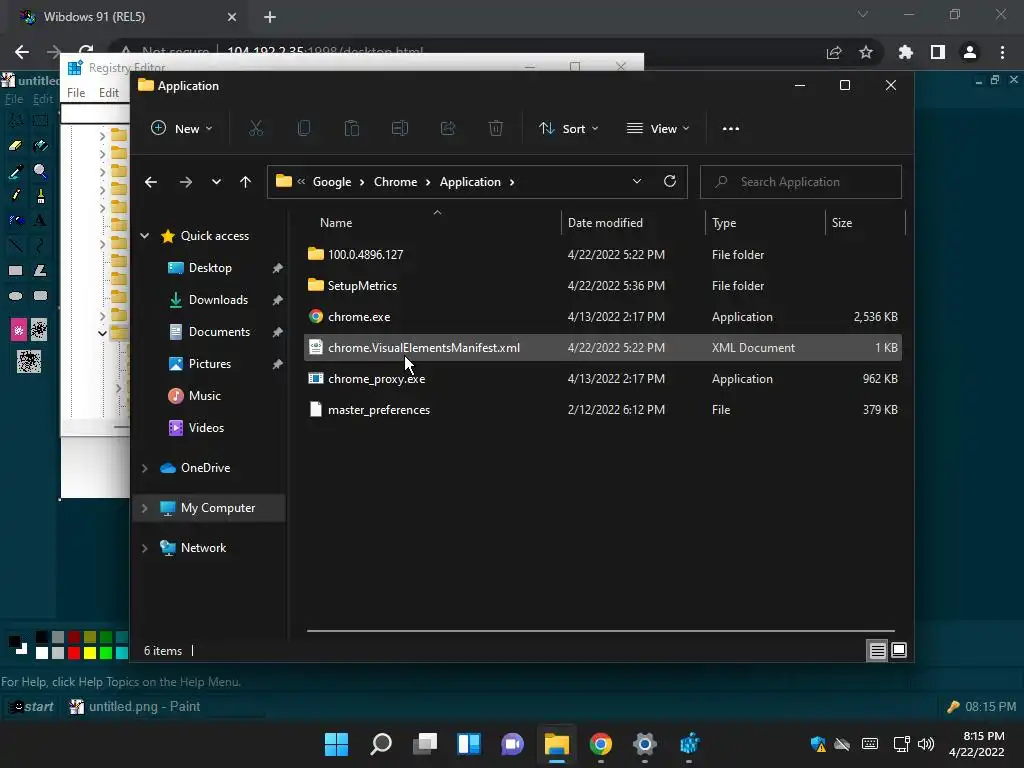Select the Brush tool in Paint
The width and height of the screenshot is (1024, 768).
click(40, 195)
